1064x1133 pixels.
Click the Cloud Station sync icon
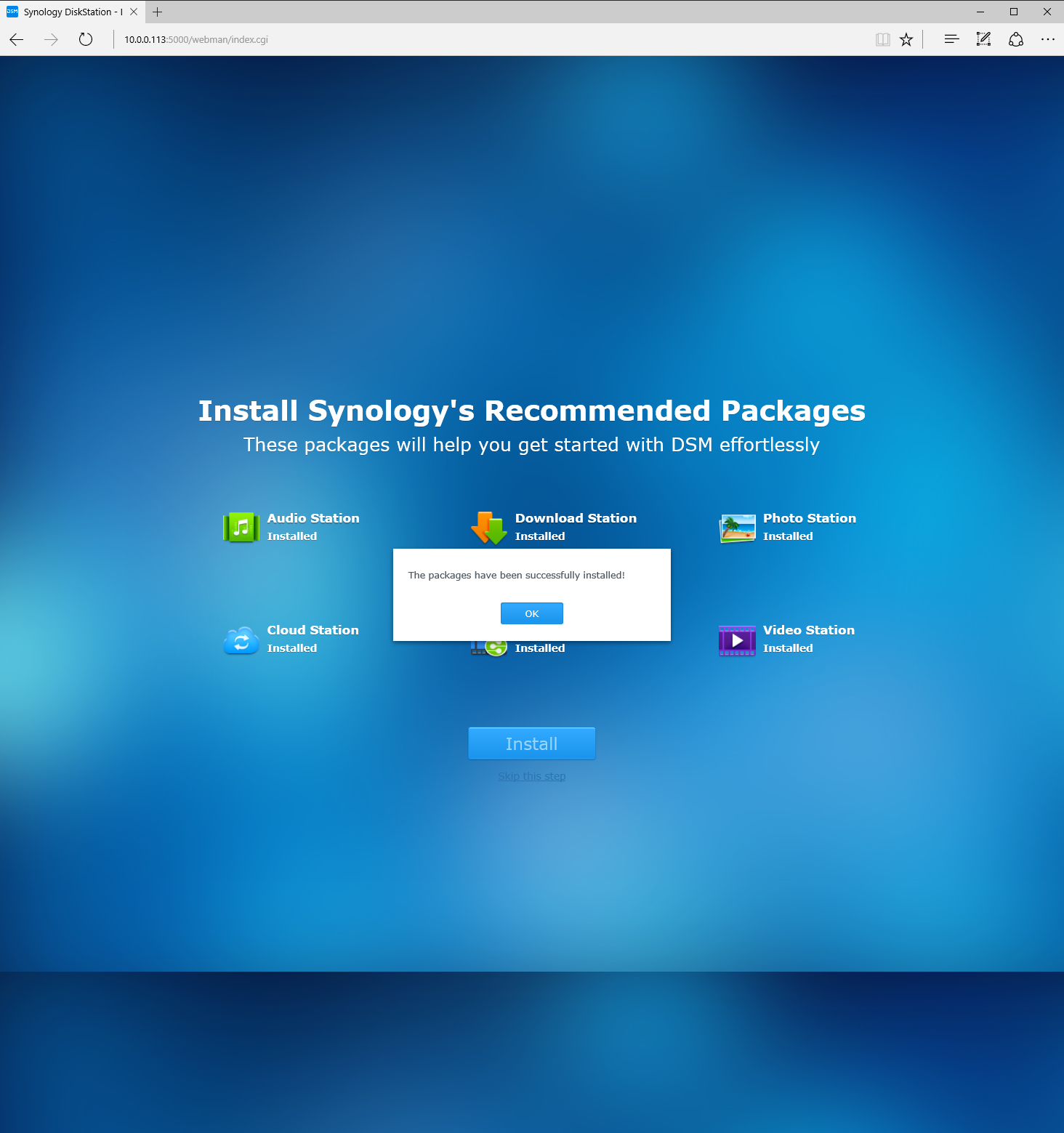[241, 640]
